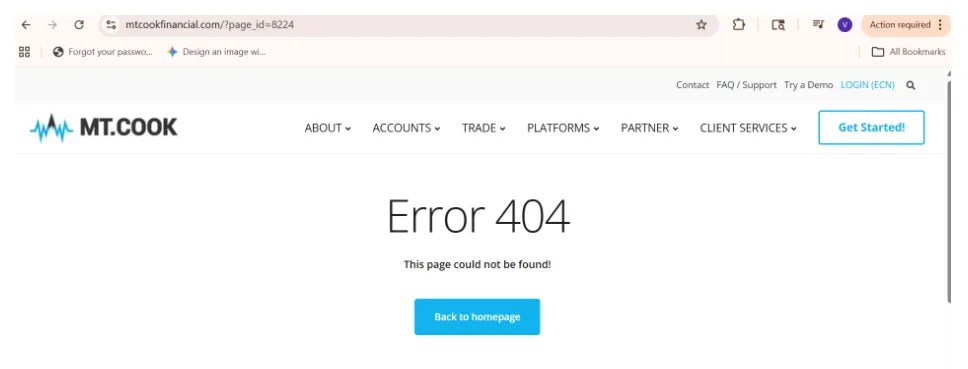Open the All Bookmarks folder
The image size is (968, 369).
[x=908, y=52]
